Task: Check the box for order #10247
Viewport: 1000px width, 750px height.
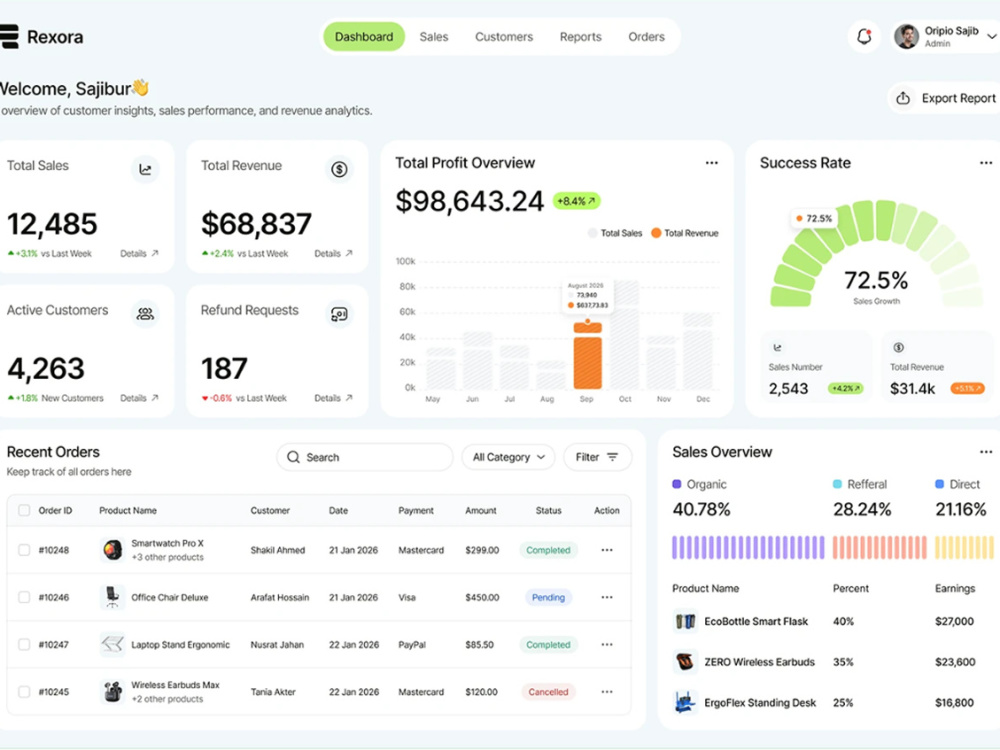Action: (24, 644)
